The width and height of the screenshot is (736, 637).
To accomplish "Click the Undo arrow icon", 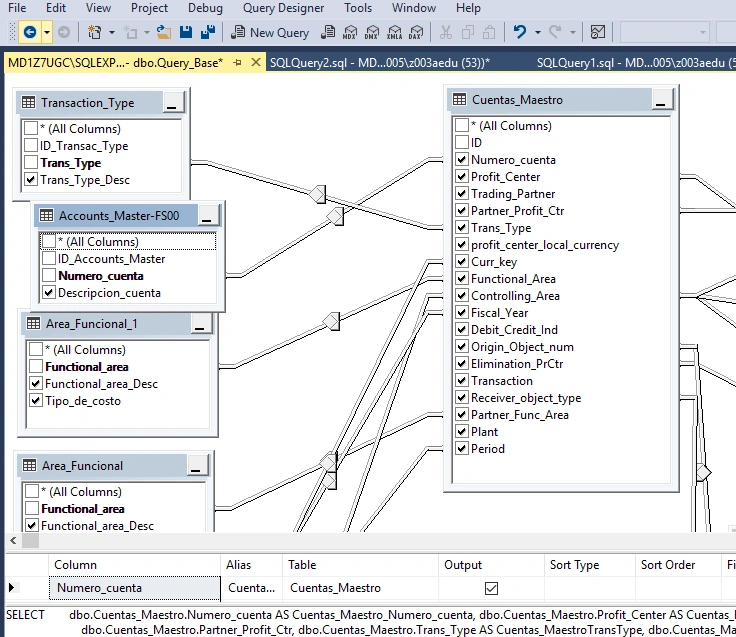I will (x=520, y=32).
